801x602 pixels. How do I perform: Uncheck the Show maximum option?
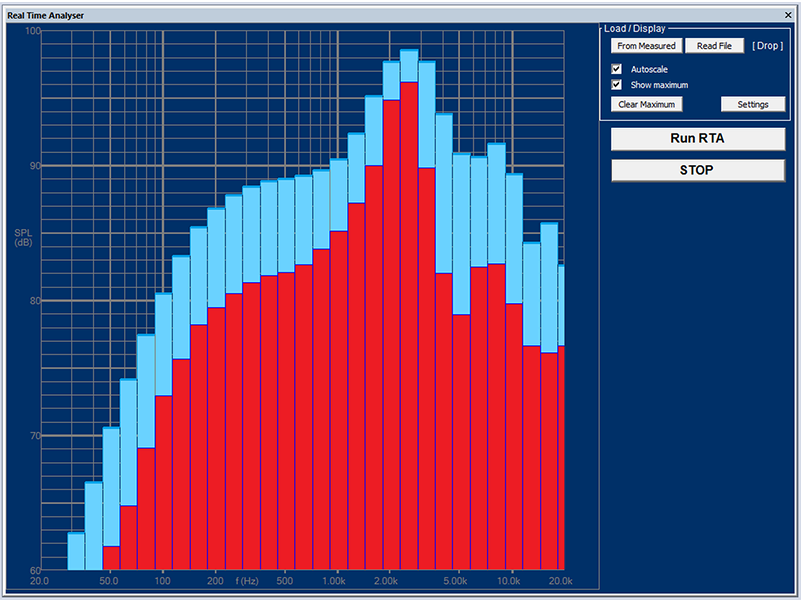click(x=617, y=85)
